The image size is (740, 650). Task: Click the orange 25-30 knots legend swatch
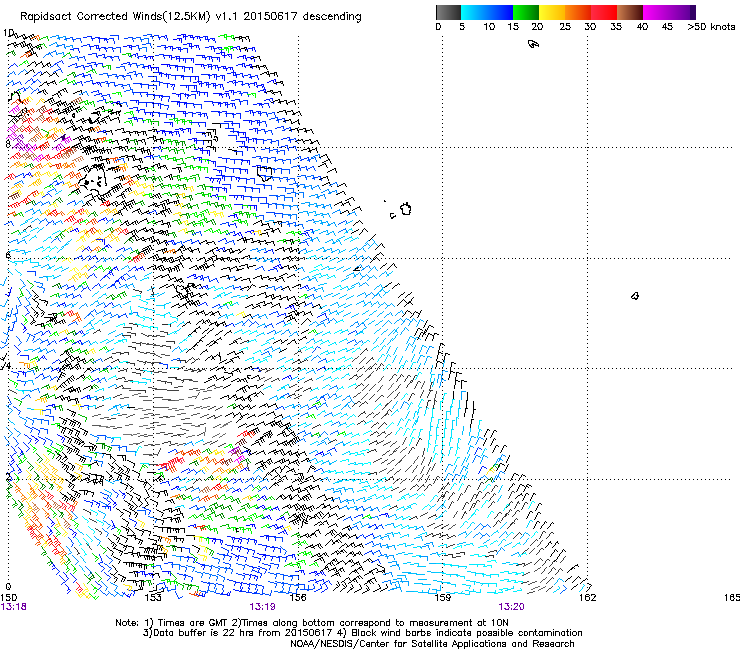pyautogui.click(x=578, y=12)
